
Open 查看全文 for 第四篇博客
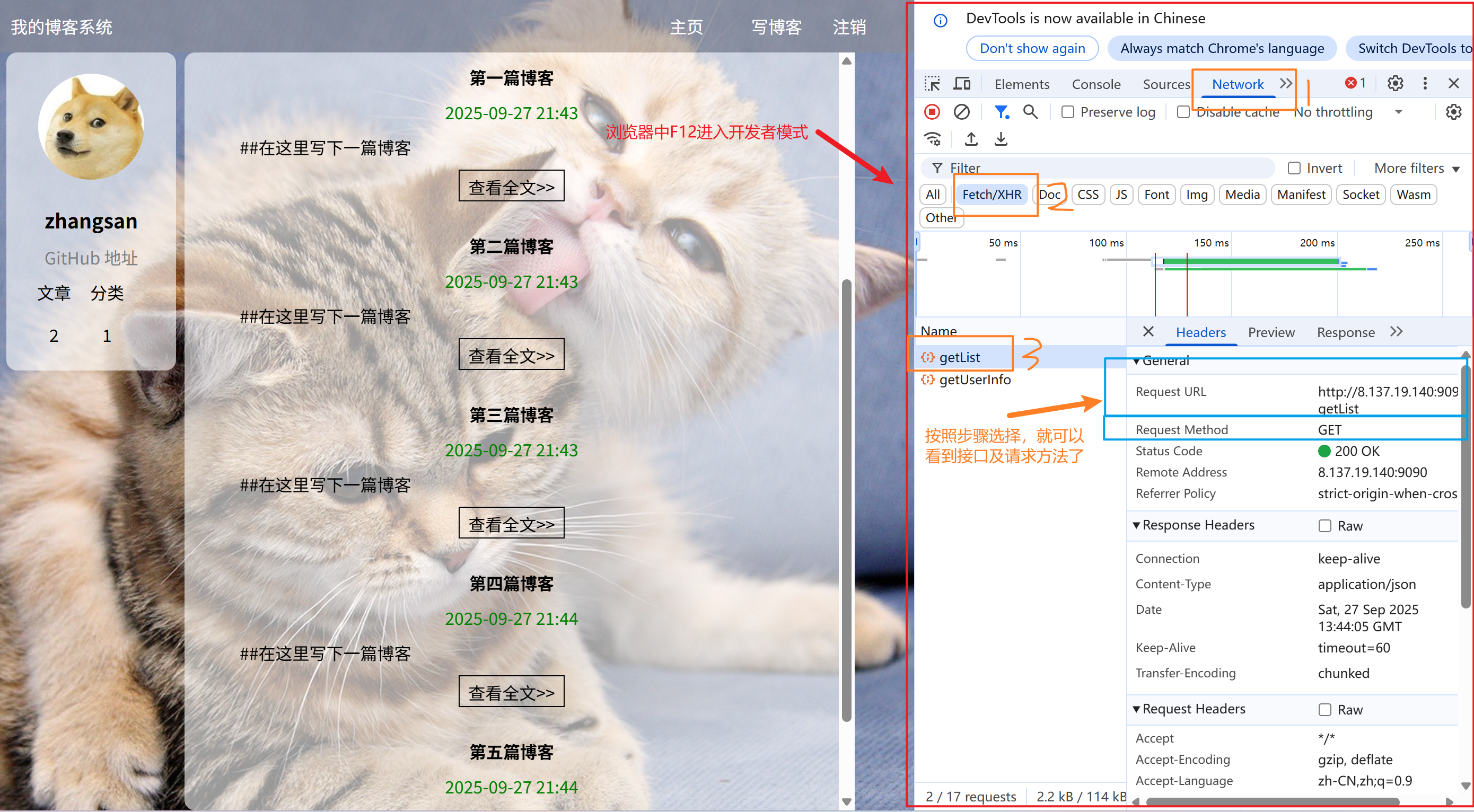(511, 692)
